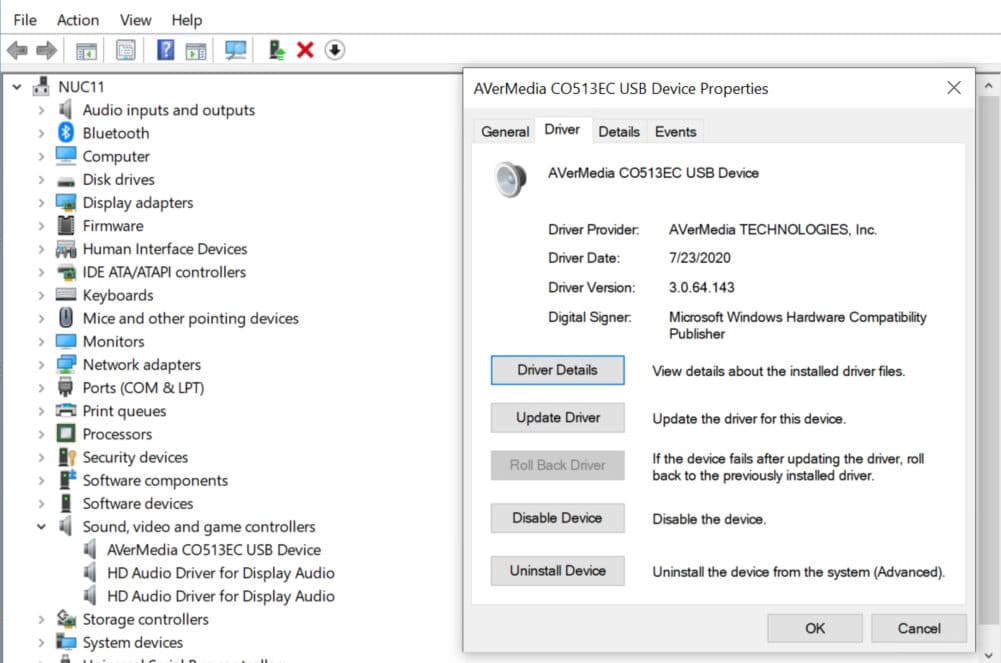This screenshot has height=663, width=1001.
Task: Select the Software devices tree label
Action: pos(138,503)
